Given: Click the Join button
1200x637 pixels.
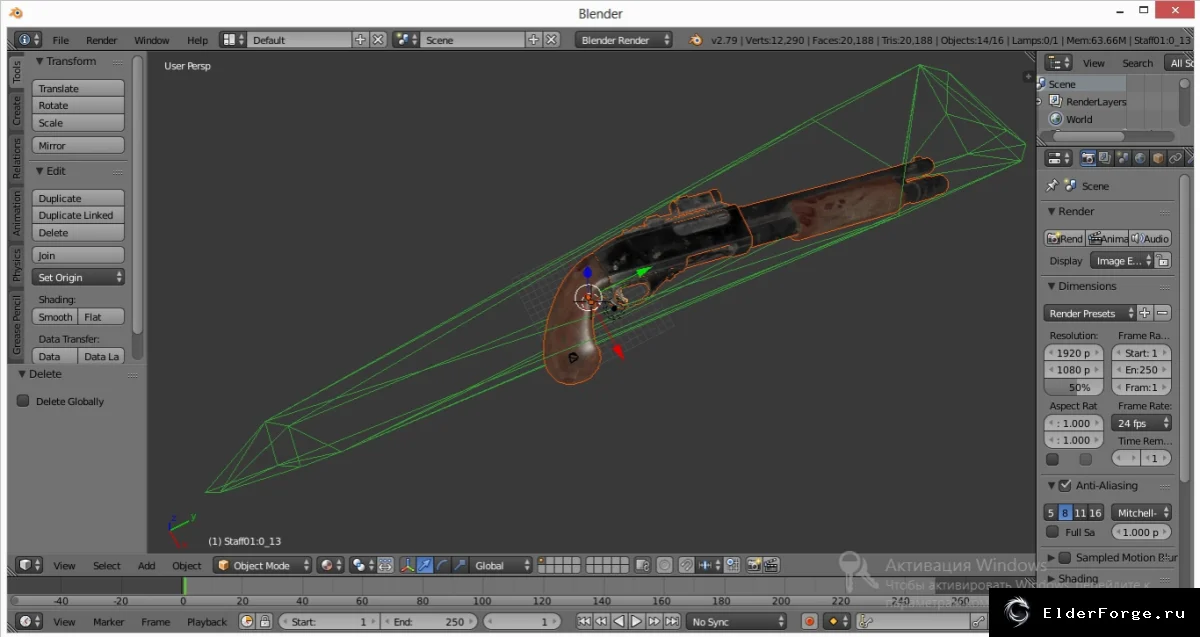Looking at the screenshot, I should [x=79, y=255].
